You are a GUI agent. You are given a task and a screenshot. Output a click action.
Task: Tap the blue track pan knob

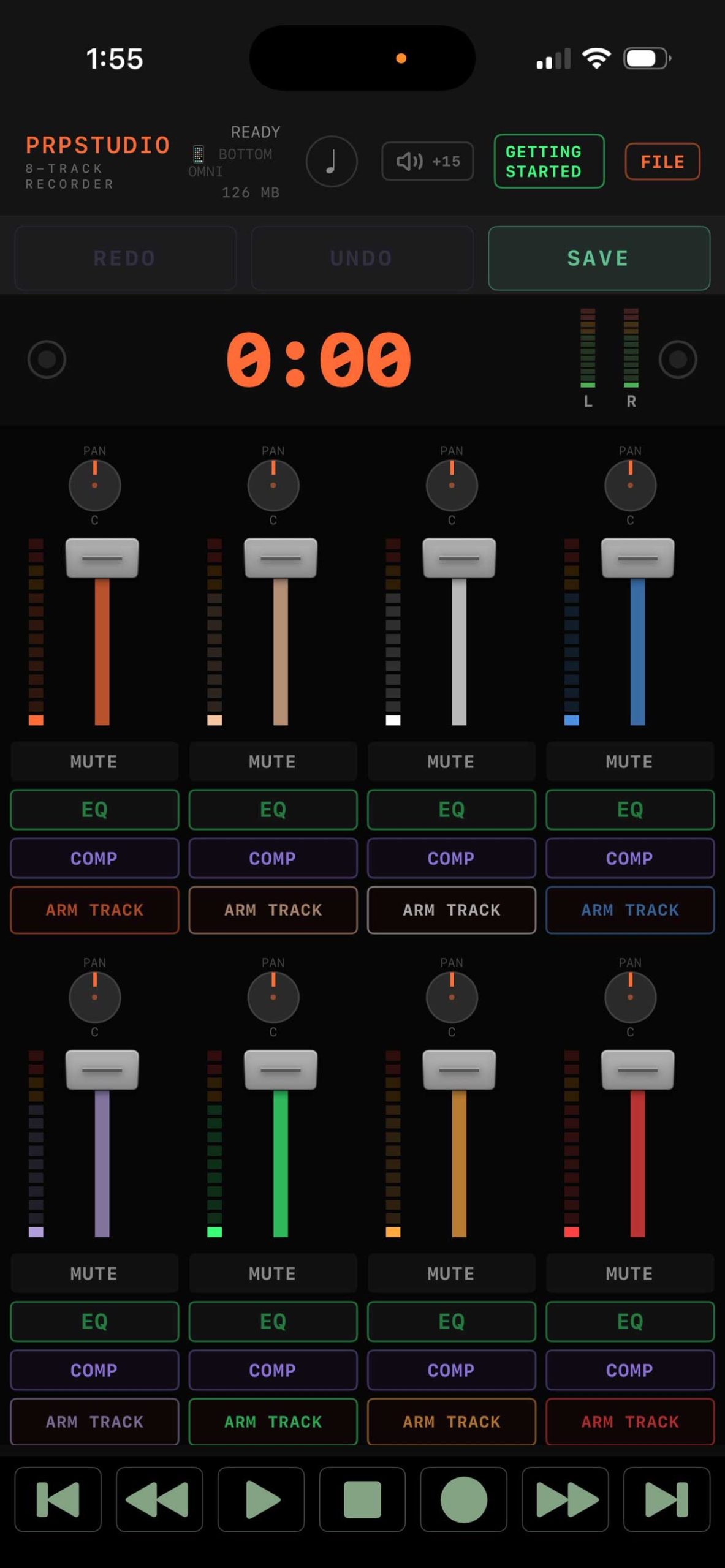pos(630,485)
